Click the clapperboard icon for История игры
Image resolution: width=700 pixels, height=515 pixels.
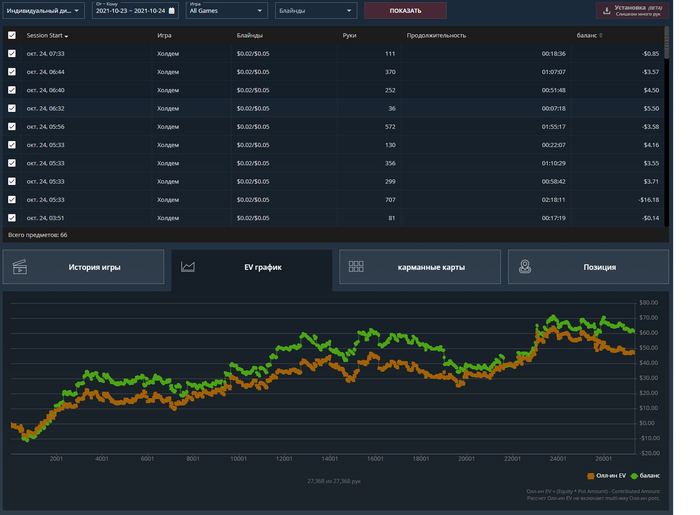click(x=20, y=267)
